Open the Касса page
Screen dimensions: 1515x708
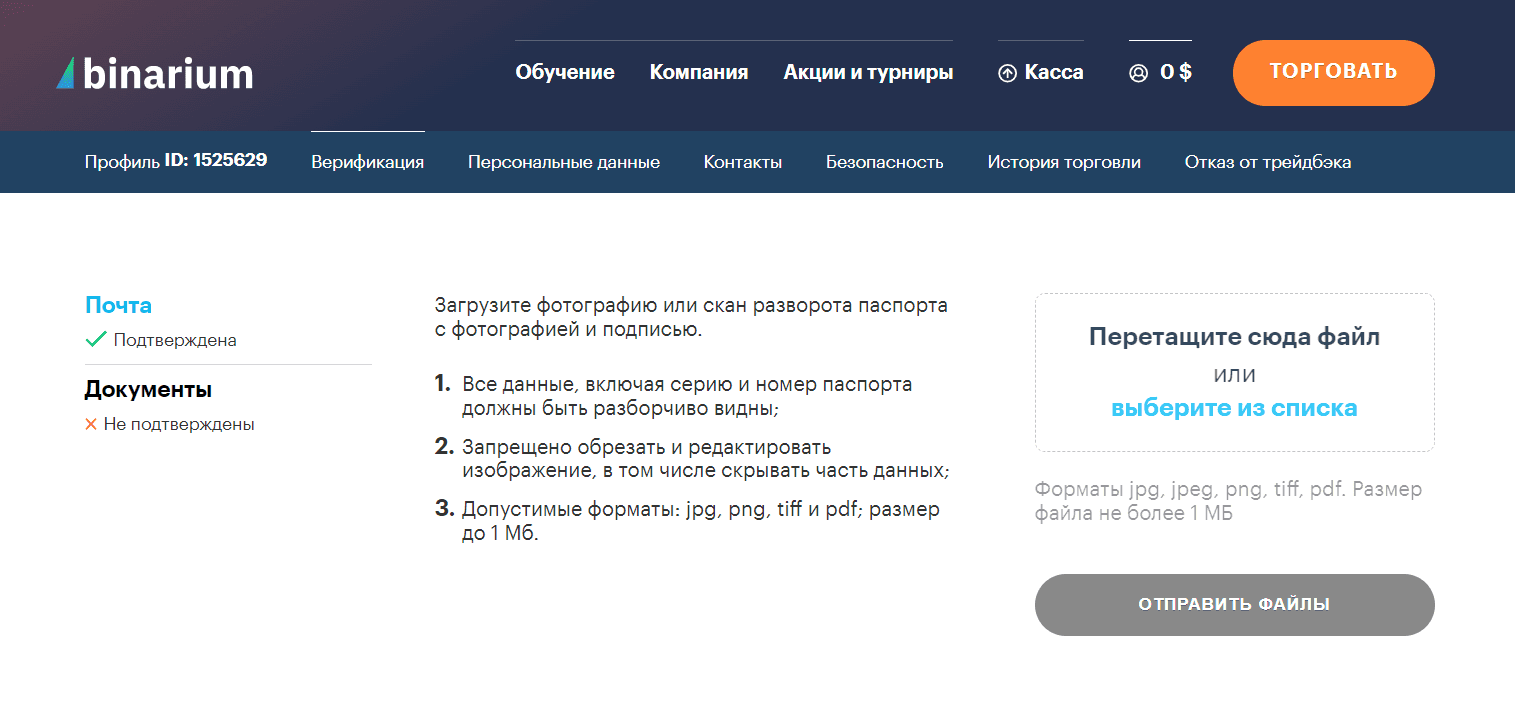[1054, 72]
